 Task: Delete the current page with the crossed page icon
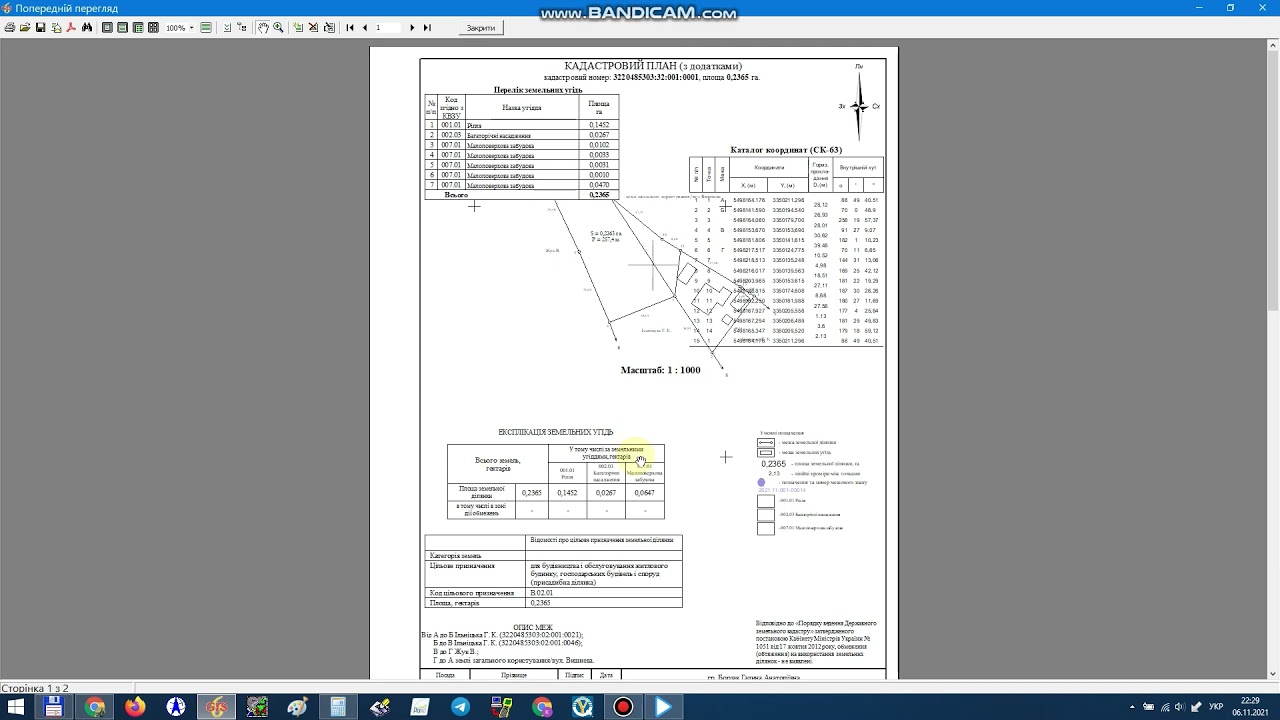(x=313, y=28)
